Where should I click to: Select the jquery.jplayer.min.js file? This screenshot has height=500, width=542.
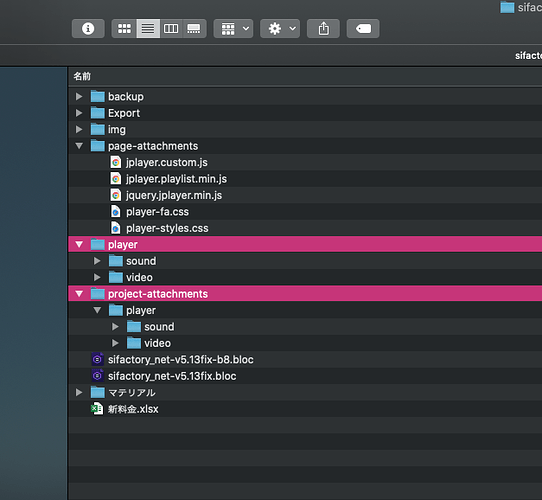(174, 195)
